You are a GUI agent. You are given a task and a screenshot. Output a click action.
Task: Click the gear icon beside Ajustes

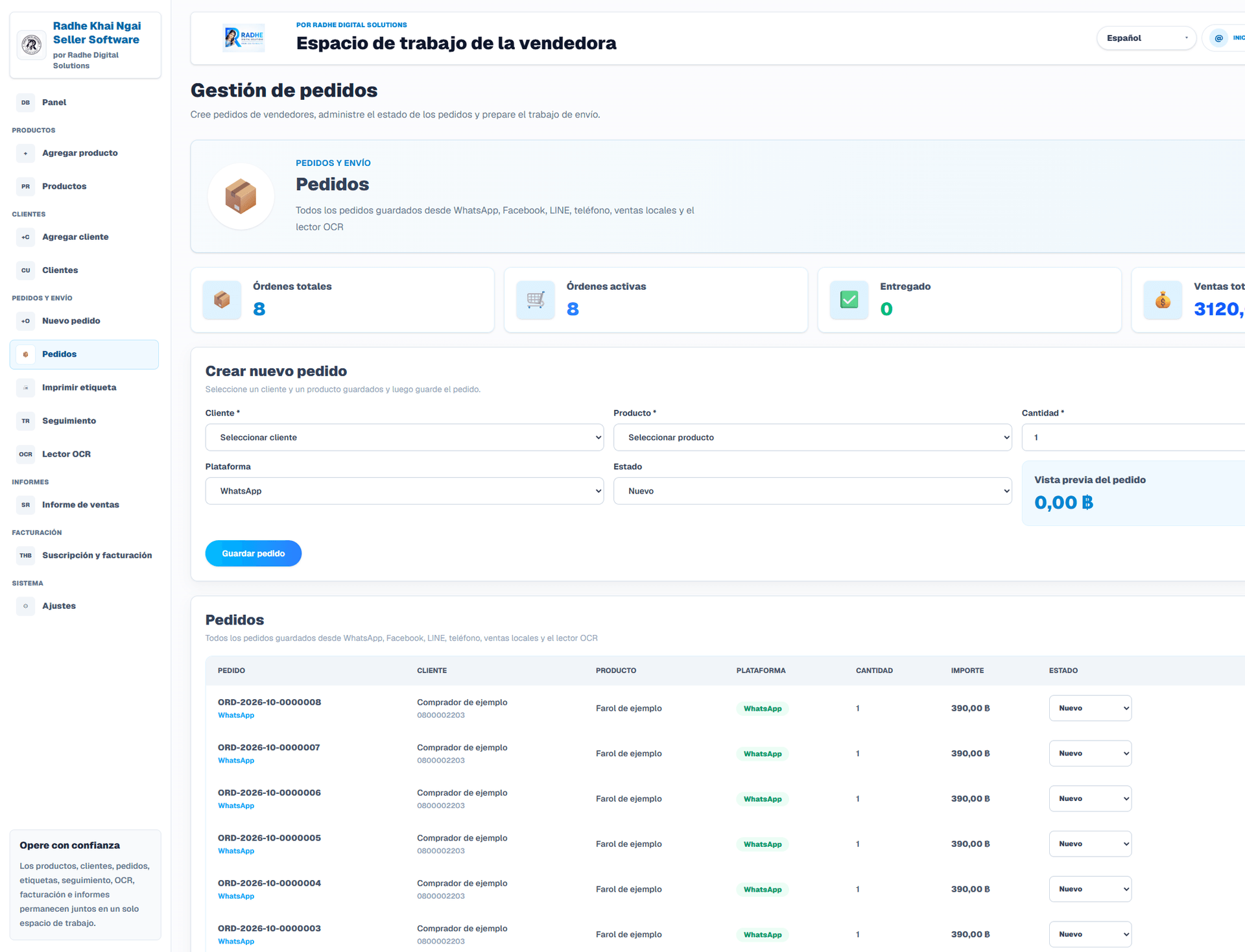tap(25, 606)
